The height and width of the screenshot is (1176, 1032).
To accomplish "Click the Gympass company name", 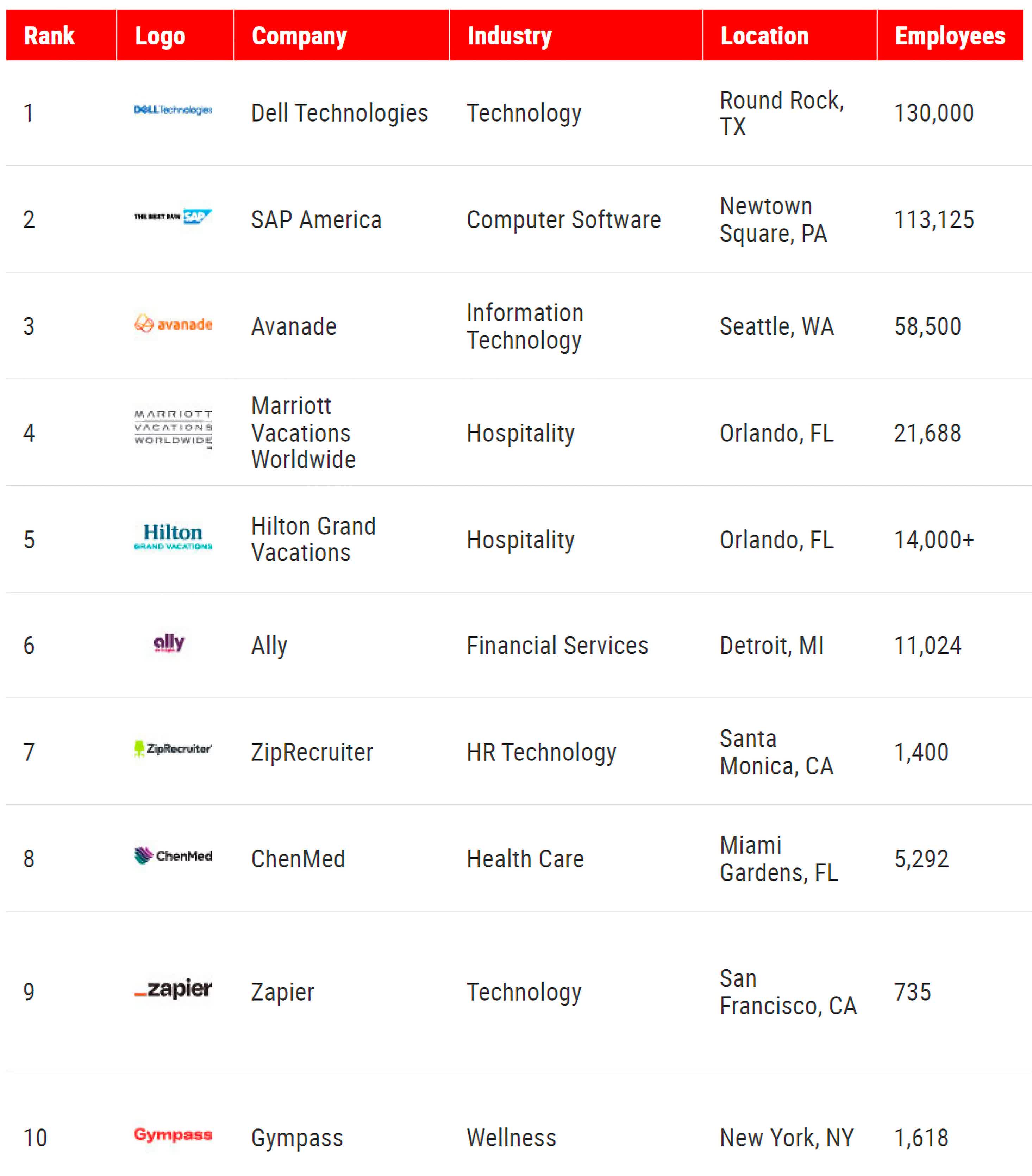I will [x=297, y=1138].
